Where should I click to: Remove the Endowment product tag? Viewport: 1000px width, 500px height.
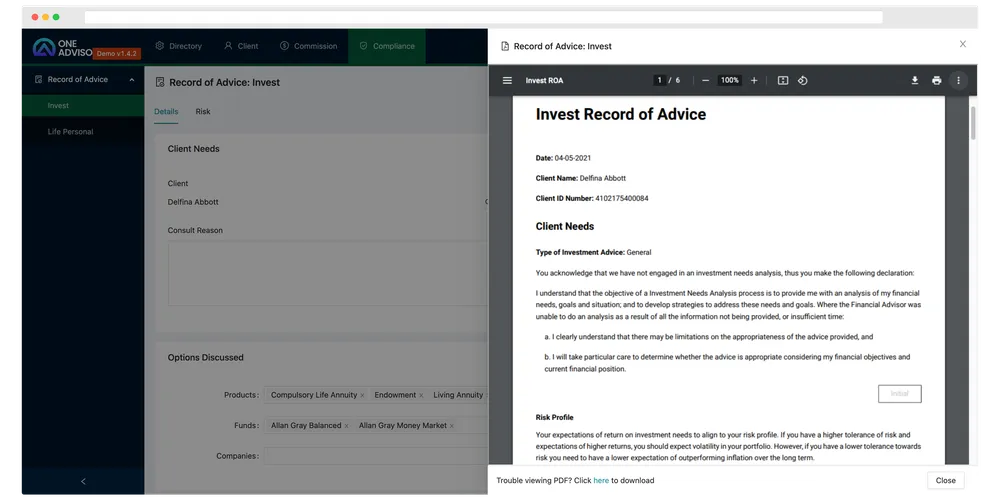pos(421,395)
